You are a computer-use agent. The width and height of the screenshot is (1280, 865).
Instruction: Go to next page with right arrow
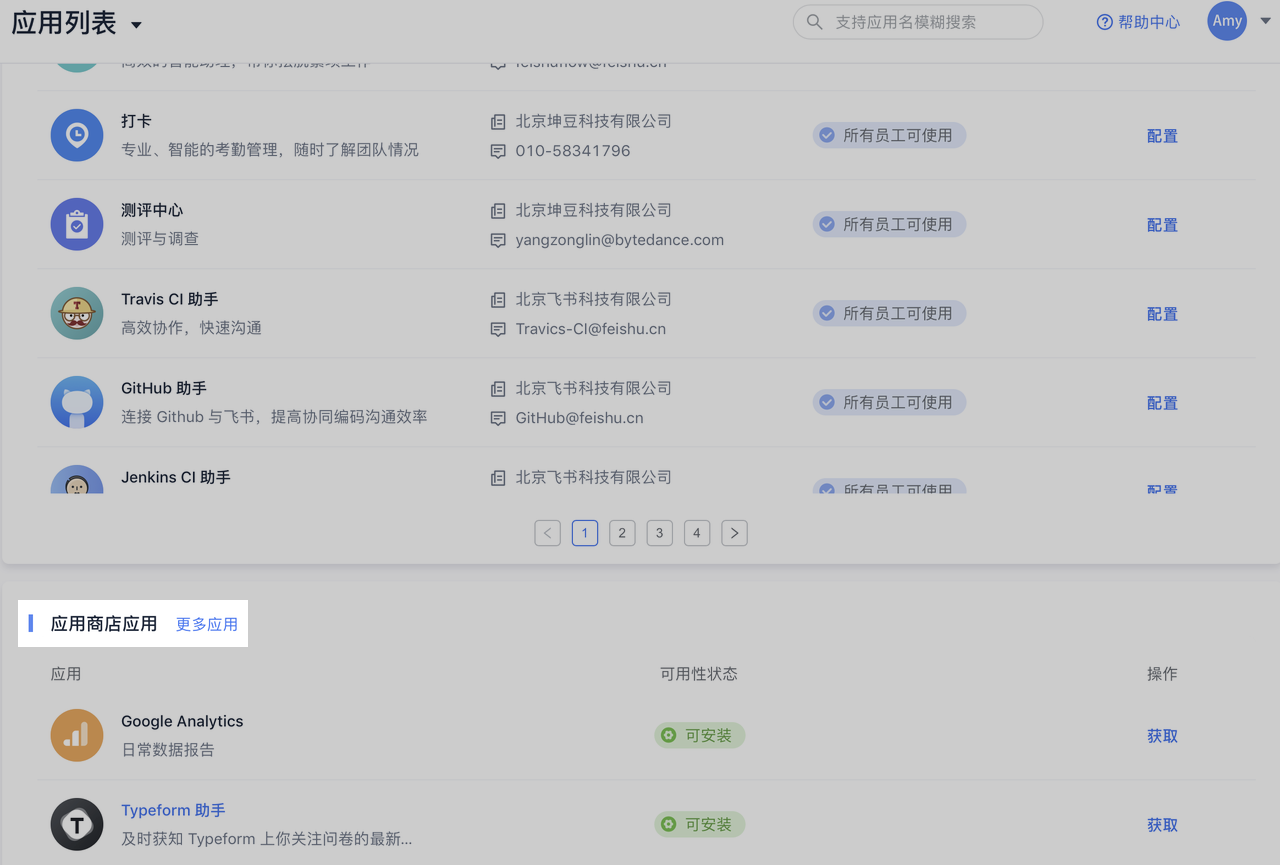[734, 533]
